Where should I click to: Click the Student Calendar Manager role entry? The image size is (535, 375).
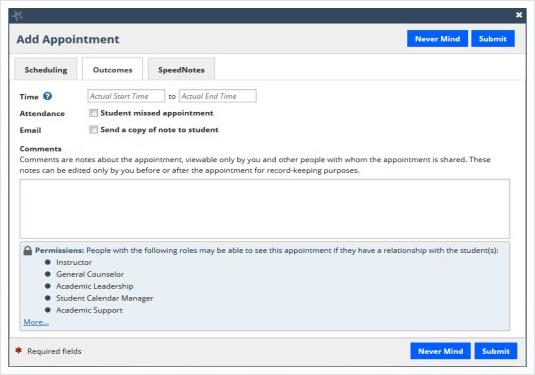[x=105, y=298]
